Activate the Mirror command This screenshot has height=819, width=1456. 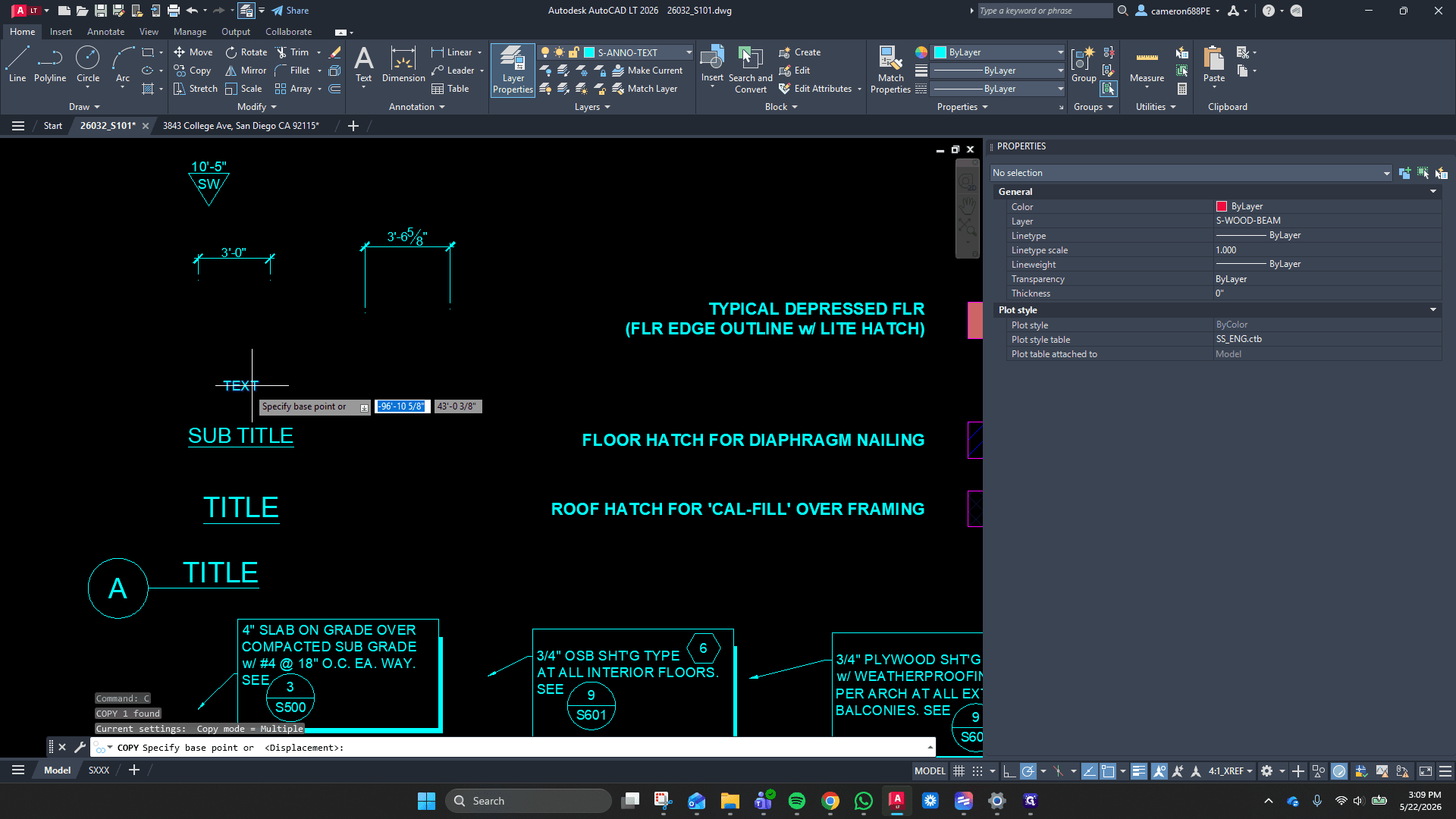pos(246,71)
